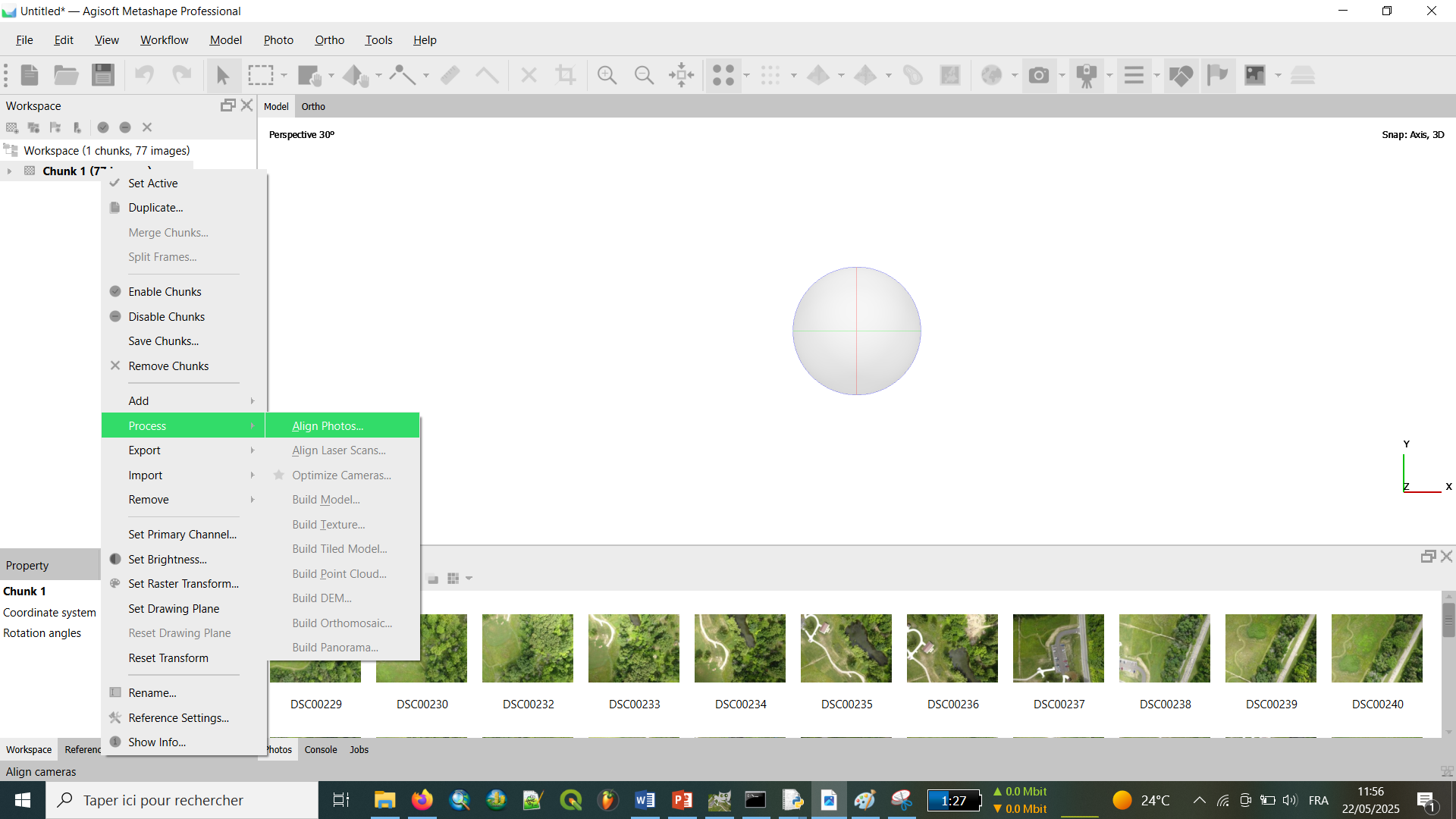The width and height of the screenshot is (1456, 819).
Task: Switch to the Ortho tab
Action: 313,107
